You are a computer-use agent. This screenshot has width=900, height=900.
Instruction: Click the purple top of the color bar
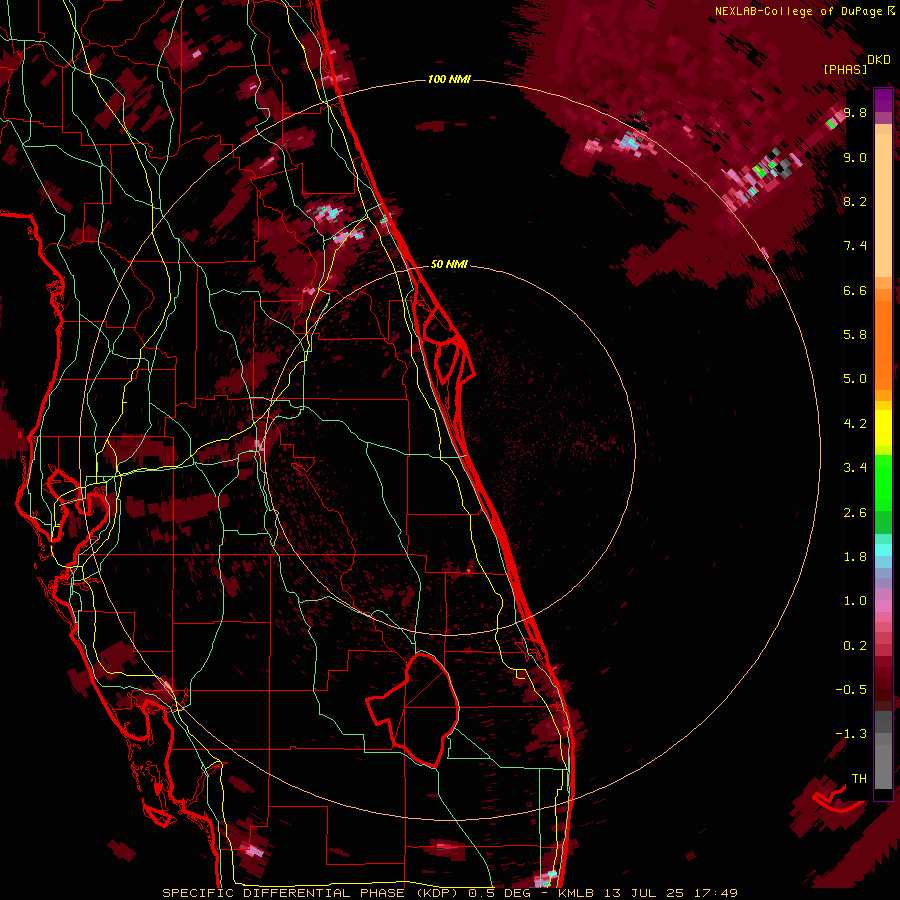pyautogui.click(x=883, y=100)
